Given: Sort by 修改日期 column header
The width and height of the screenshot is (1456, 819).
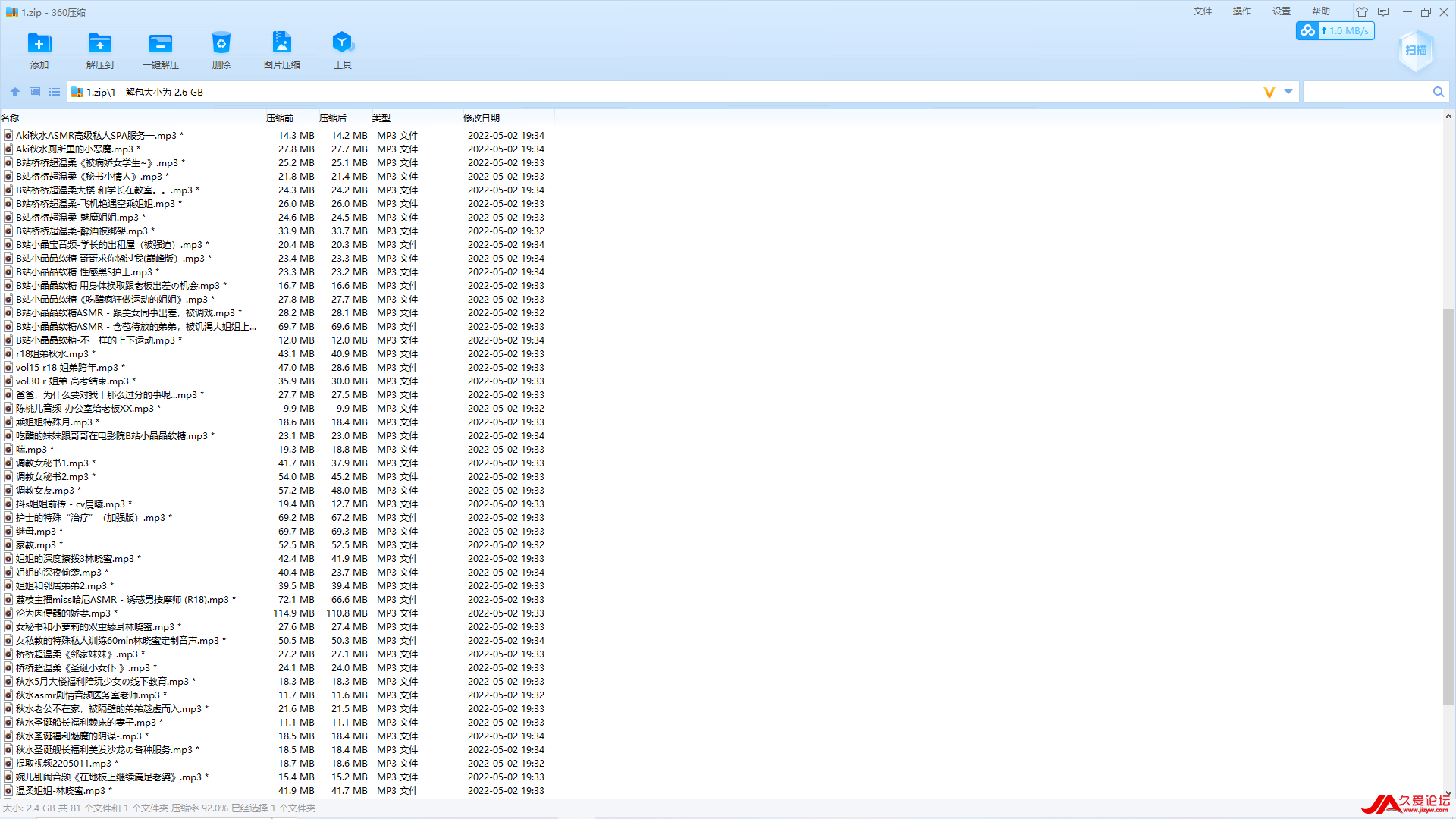Looking at the screenshot, I should tap(482, 118).
